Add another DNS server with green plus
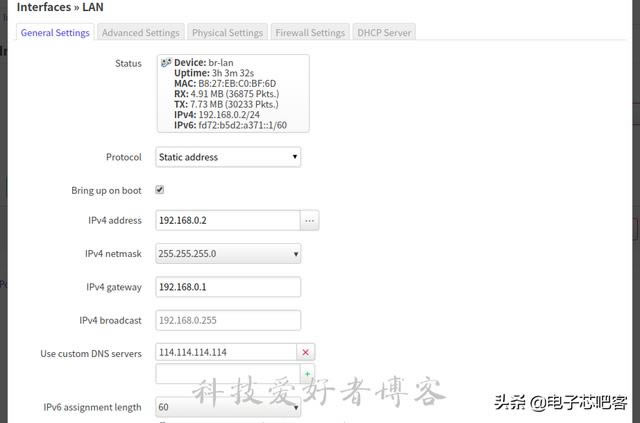This screenshot has height=423, width=640. [x=306, y=374]
